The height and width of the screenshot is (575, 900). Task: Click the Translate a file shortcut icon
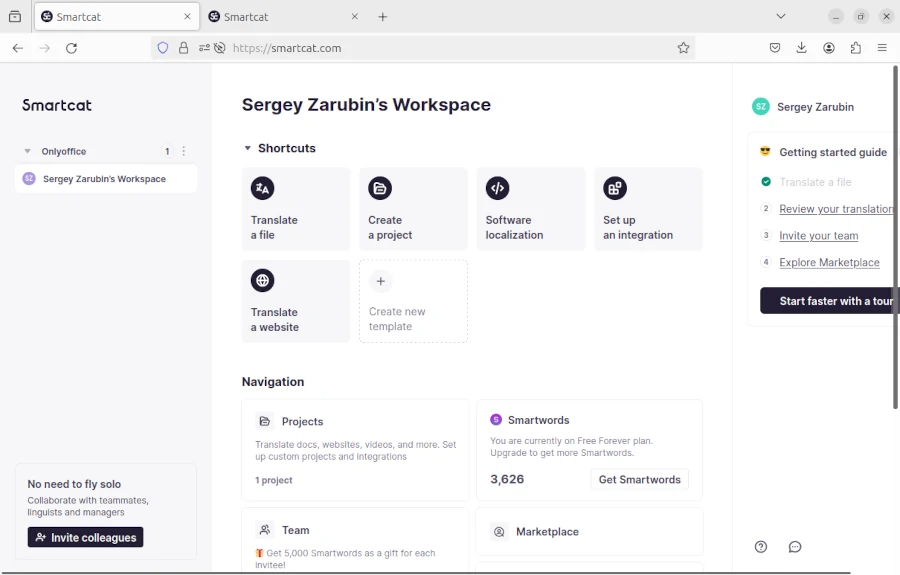262,188
